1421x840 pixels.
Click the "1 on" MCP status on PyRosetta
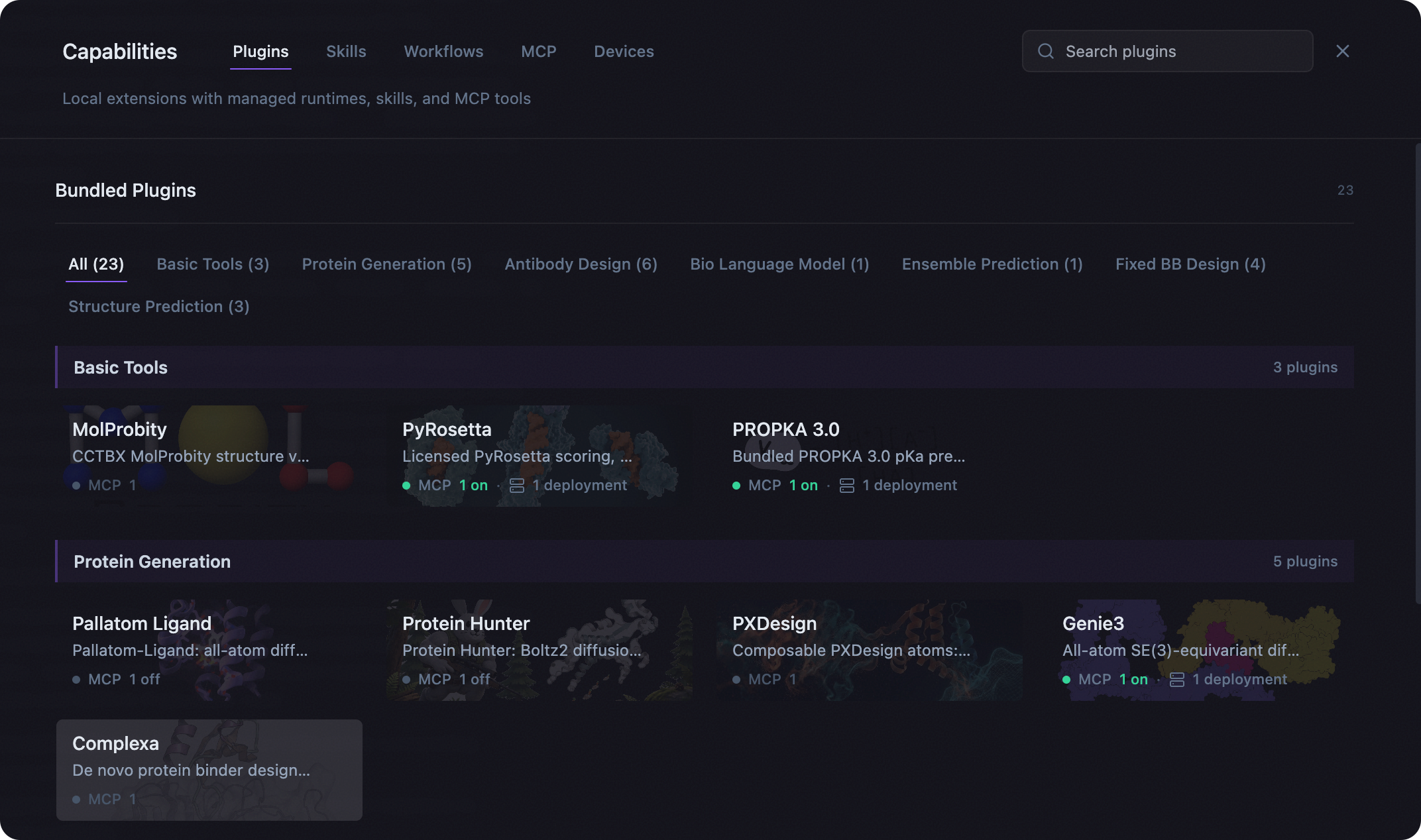(x=473, y=486)
